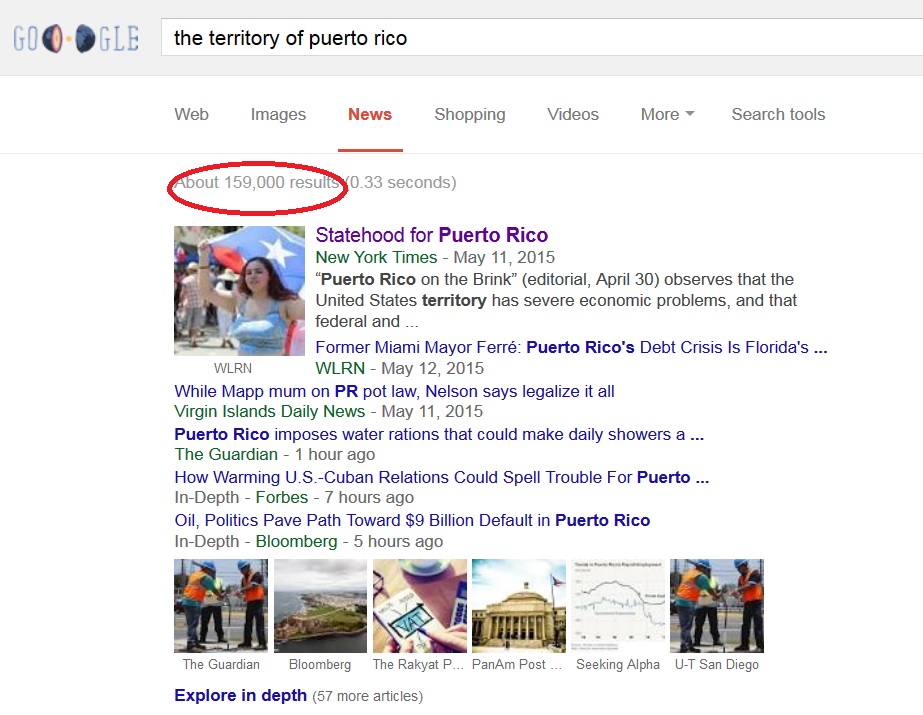Click the woman with flag news thumbnail
The height and width of the screenshot is (715, 923).
point(240,291)
